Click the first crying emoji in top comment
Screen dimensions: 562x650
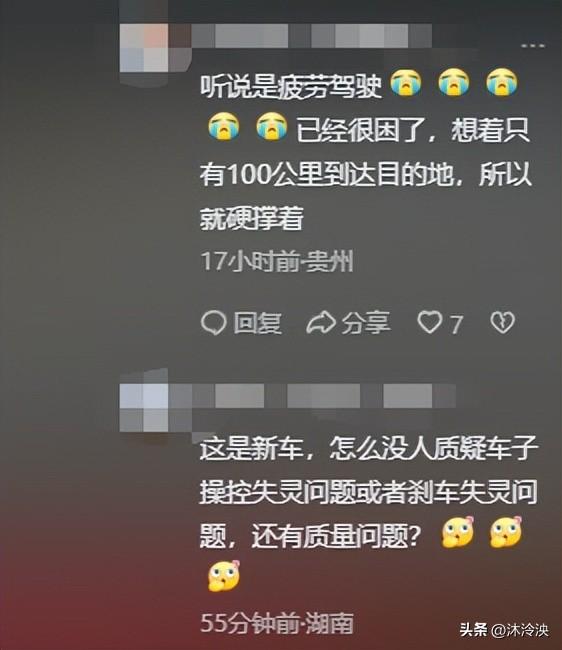(x=406, y=82)
